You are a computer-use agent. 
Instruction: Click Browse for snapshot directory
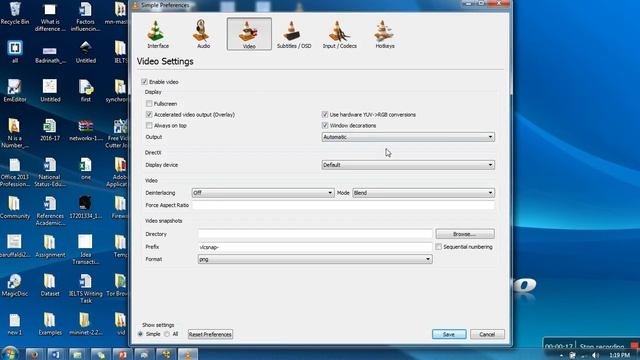tap(465, 234)
